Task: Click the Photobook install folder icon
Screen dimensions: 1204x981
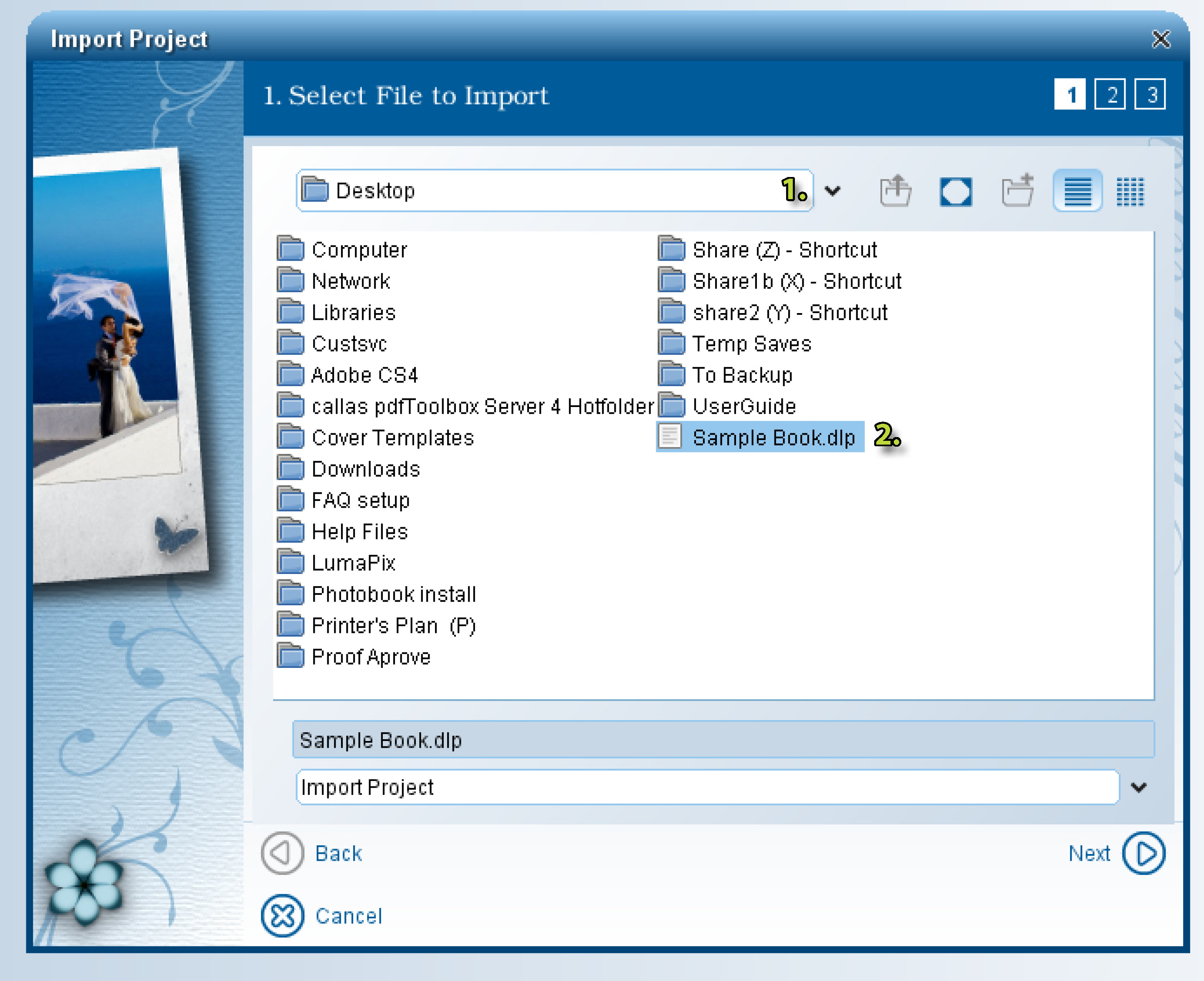Action: [291, 593]
